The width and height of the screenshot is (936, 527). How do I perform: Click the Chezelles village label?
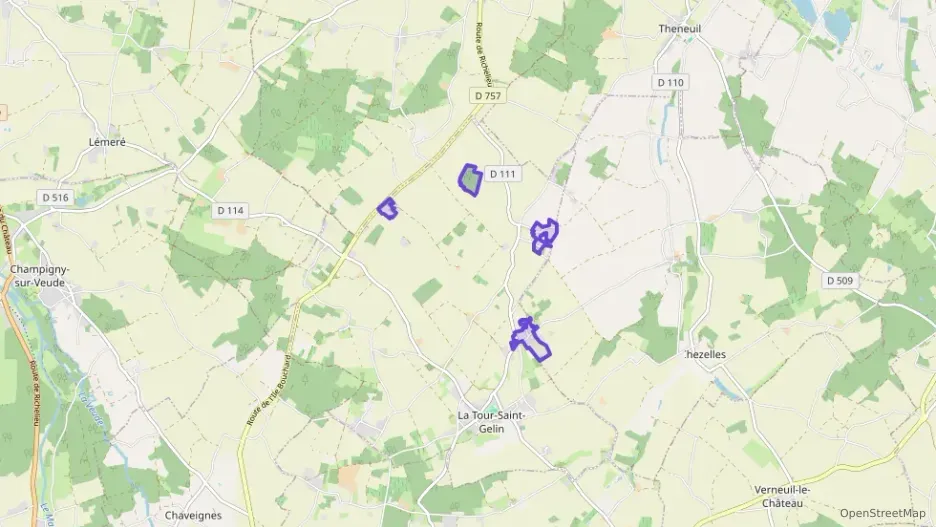[x=705, y=355]
